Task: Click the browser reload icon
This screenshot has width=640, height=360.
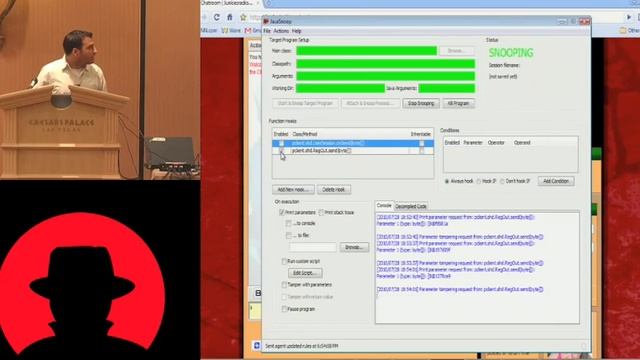Action: [216, 17]
